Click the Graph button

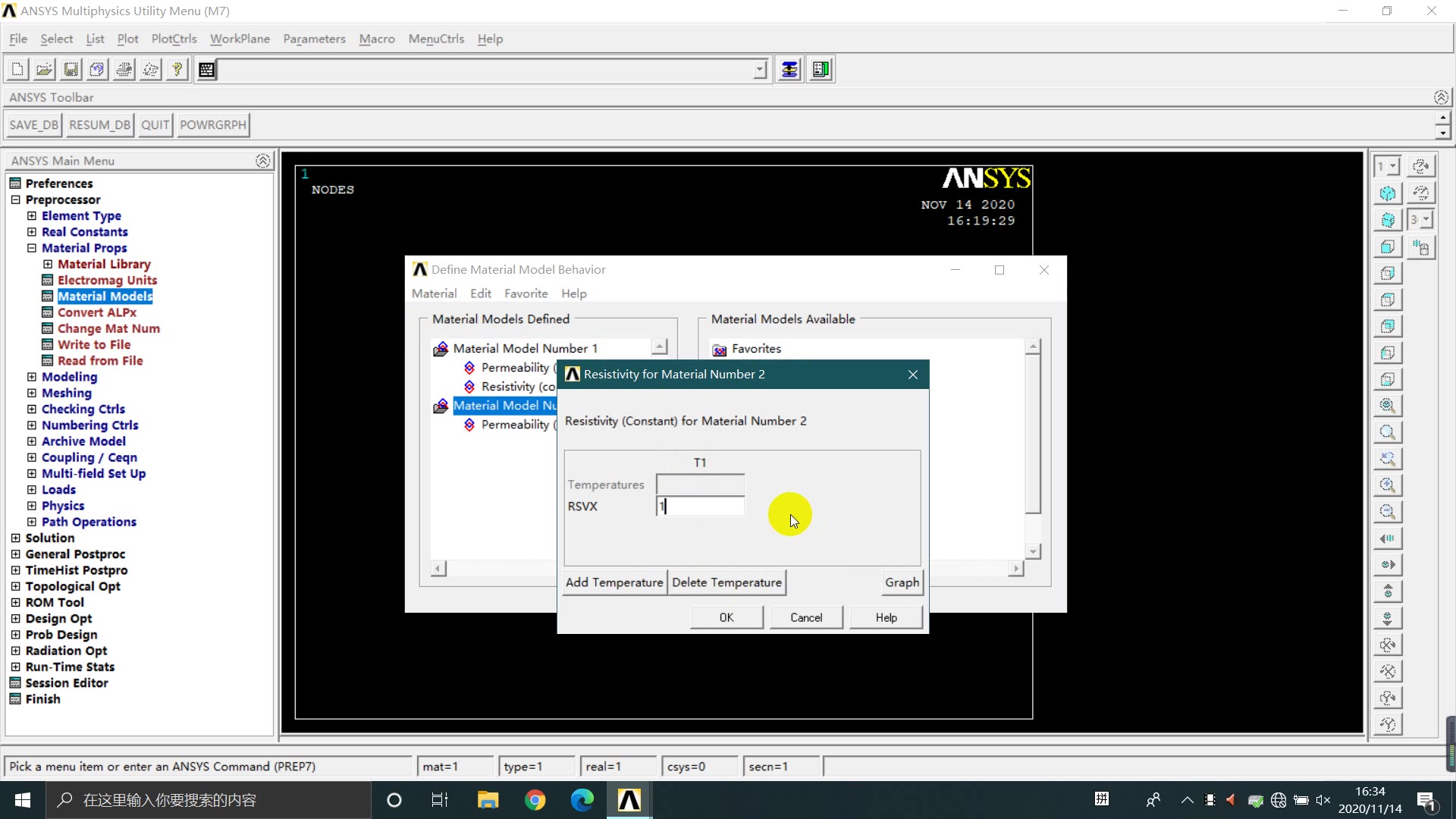pos(902,582)
